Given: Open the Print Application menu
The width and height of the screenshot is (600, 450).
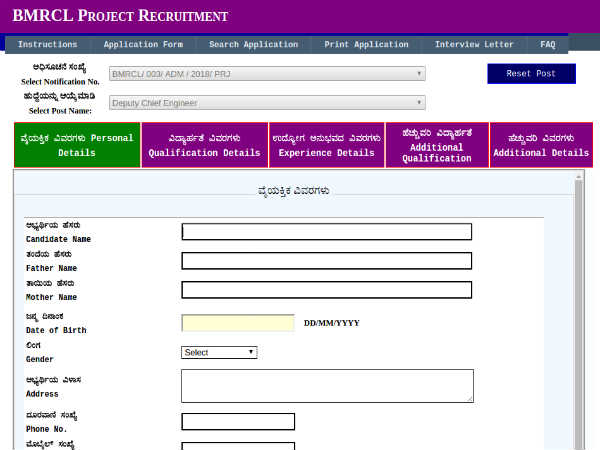Looking at the screenshot, I should tap(366, 44).
